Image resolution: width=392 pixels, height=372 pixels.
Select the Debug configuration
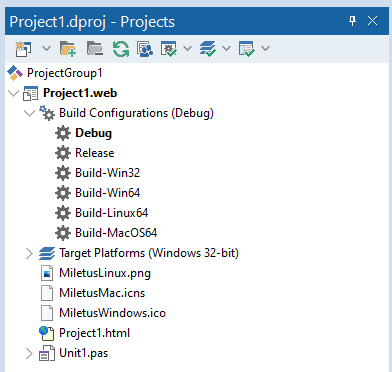[94, 133]
